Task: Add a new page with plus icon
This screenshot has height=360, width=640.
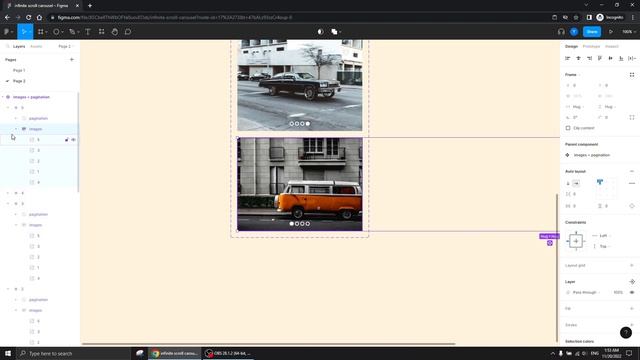Action: tap(72, 60)
